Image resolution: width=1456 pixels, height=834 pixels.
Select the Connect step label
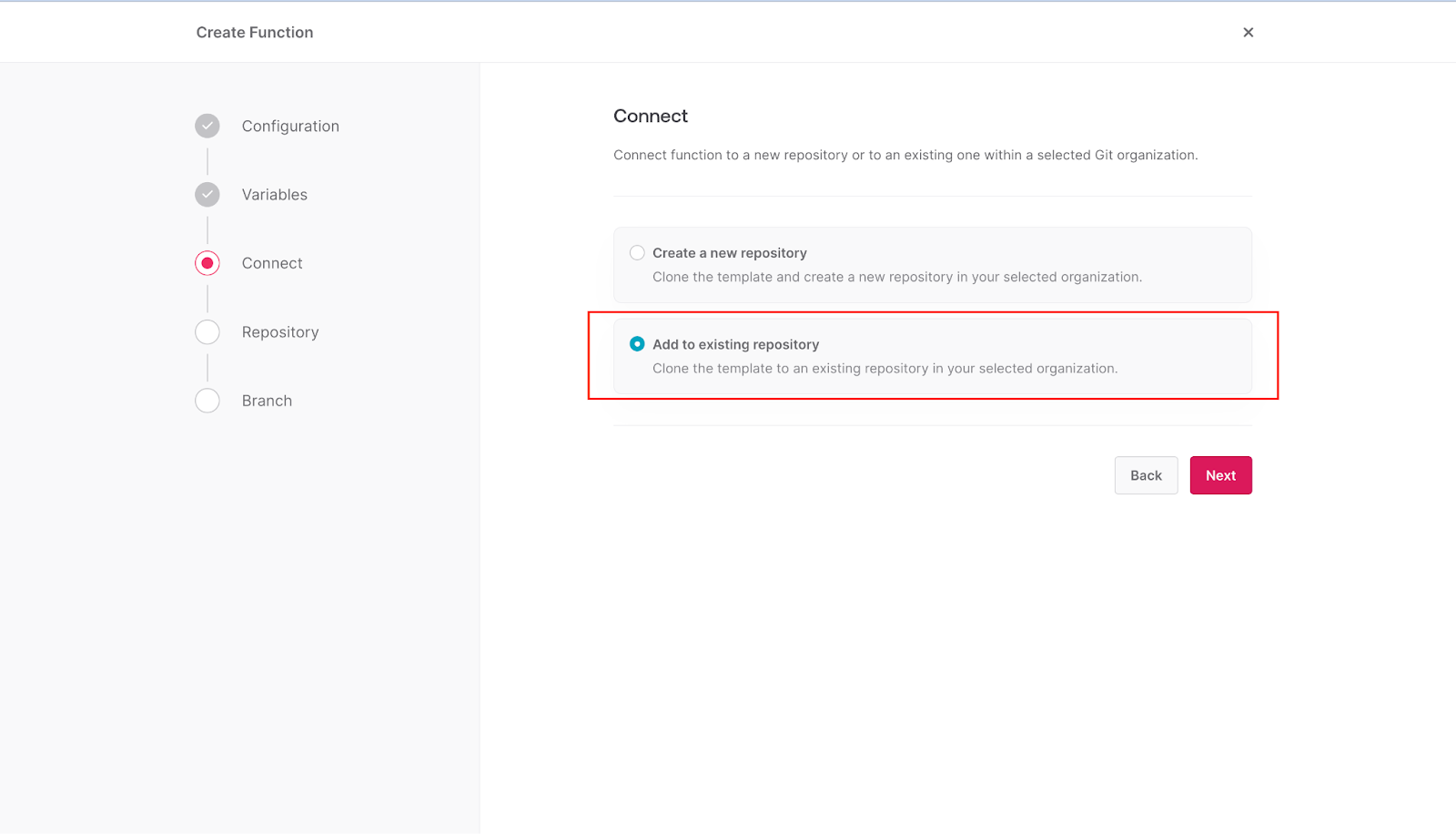pos(272,263)
